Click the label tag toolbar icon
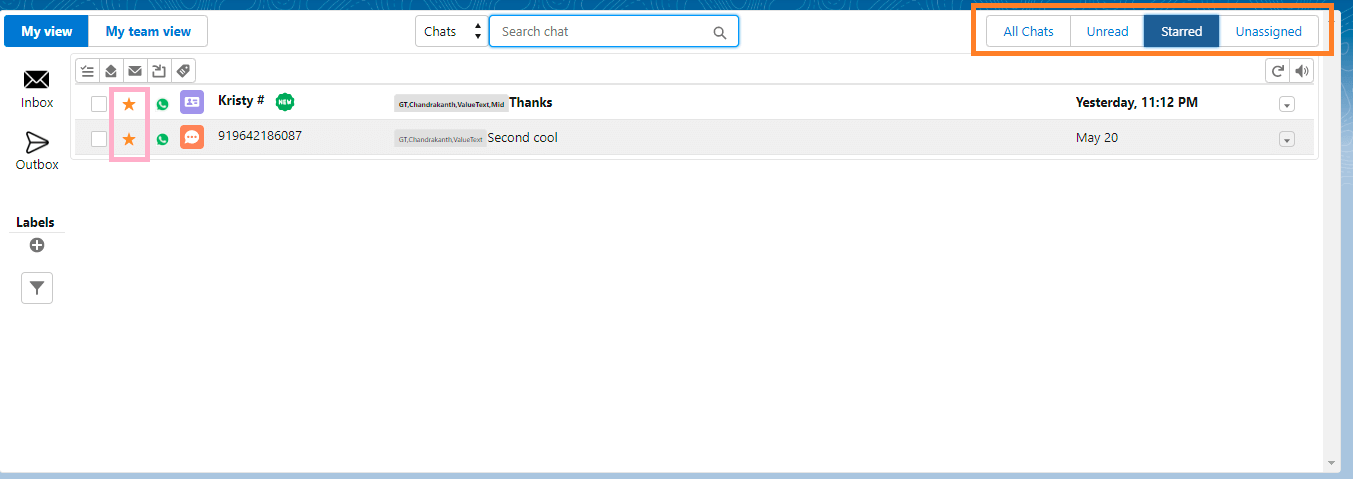This screenshot has height=479, width=1353. (182, 71)
